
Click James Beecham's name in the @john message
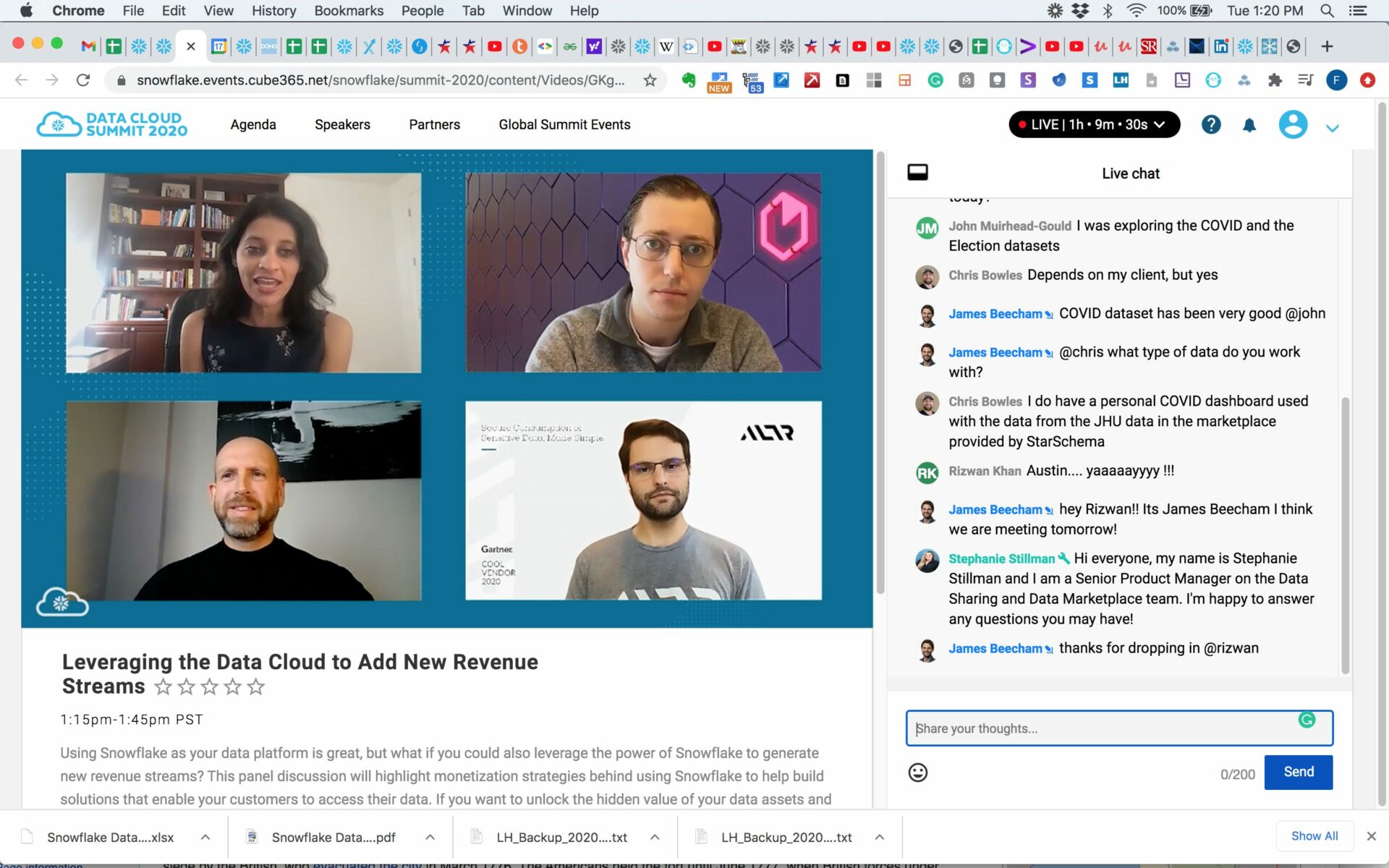(x=995, y=314)
